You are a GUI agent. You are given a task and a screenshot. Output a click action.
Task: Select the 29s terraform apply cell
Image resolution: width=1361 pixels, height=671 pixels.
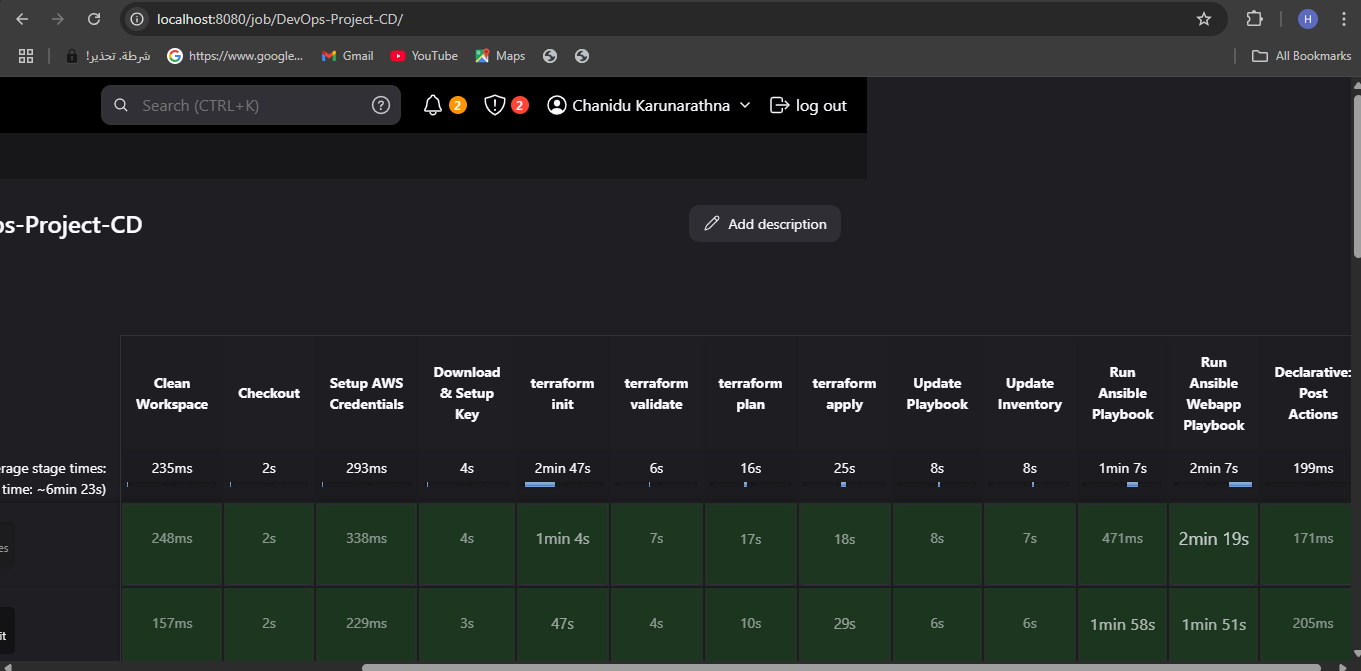pyautogui.click(x=845, y=624)
